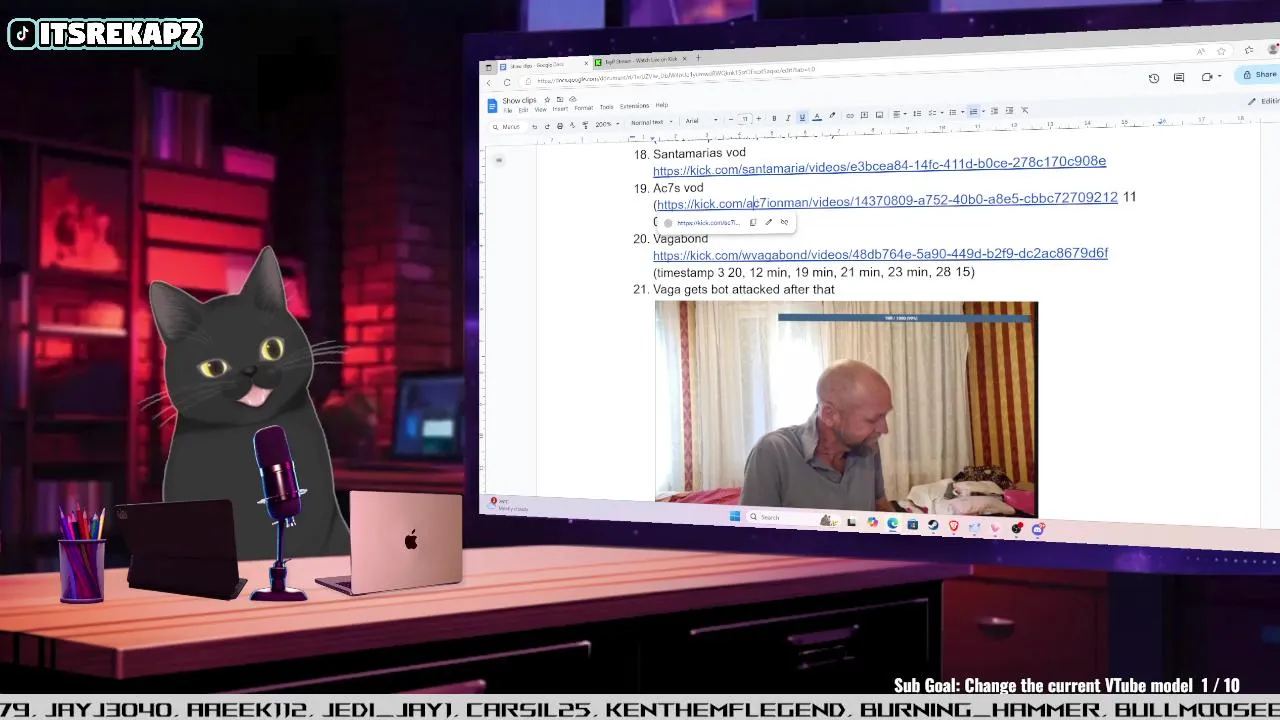Open the Extensions menu
Screen dimensions: 1280x720
634,106
